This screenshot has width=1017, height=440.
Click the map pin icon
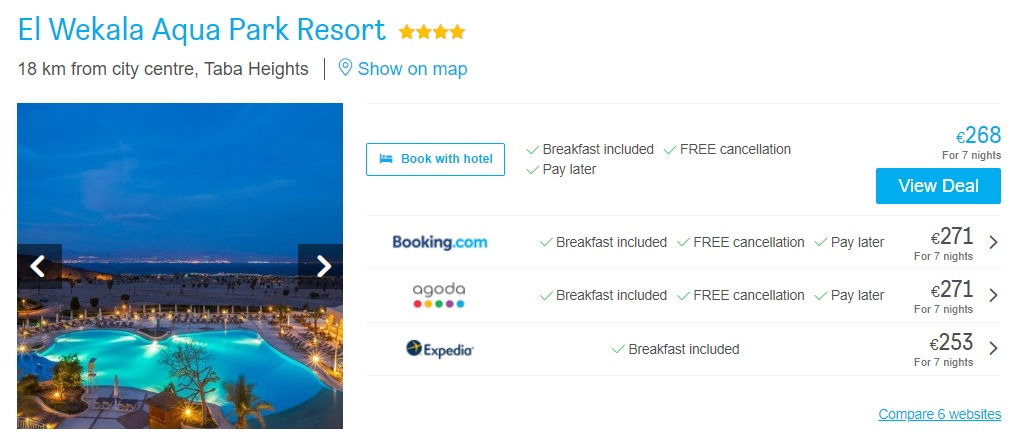pos(345,68)
